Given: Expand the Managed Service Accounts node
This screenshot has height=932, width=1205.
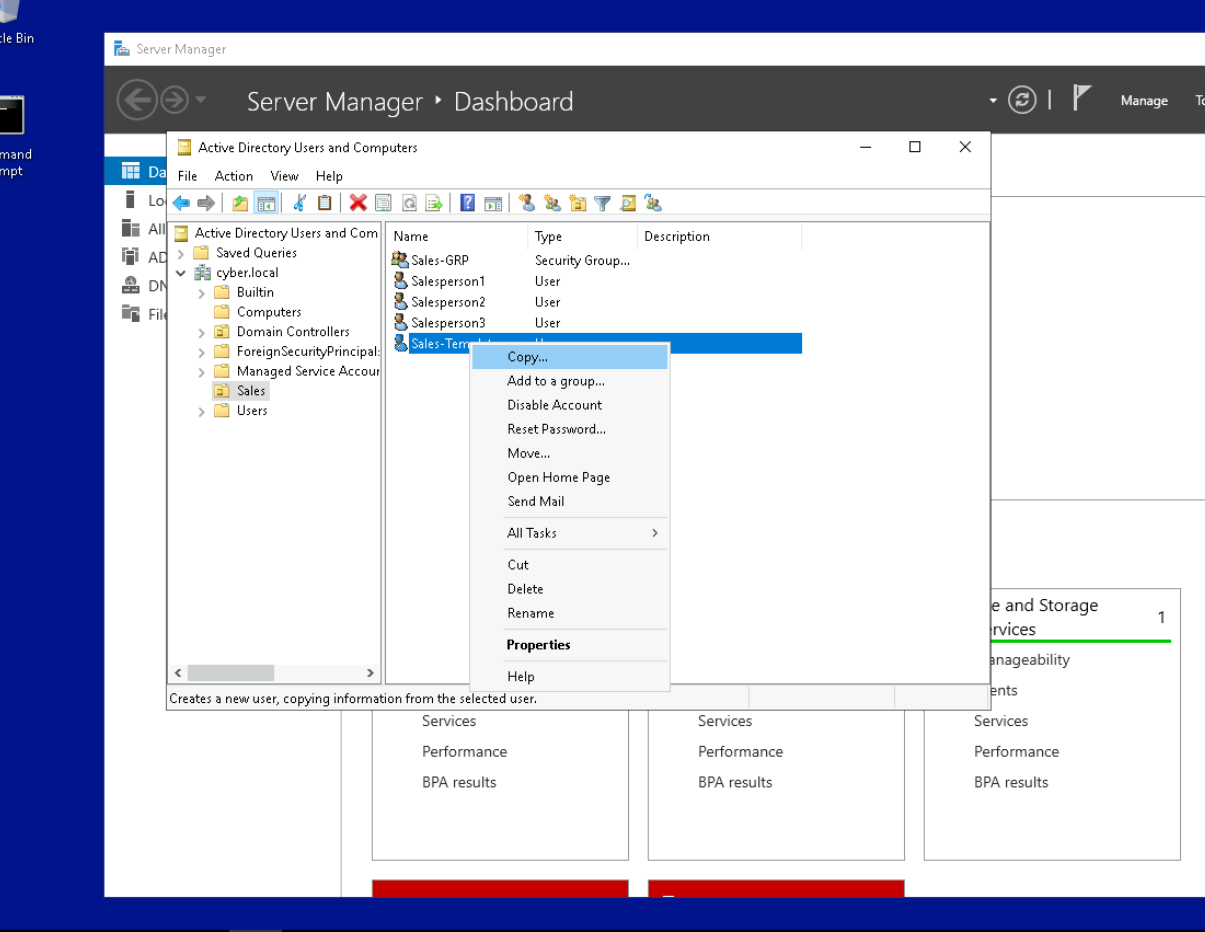Looking at the screenshot, I should [x=201, y=372].
